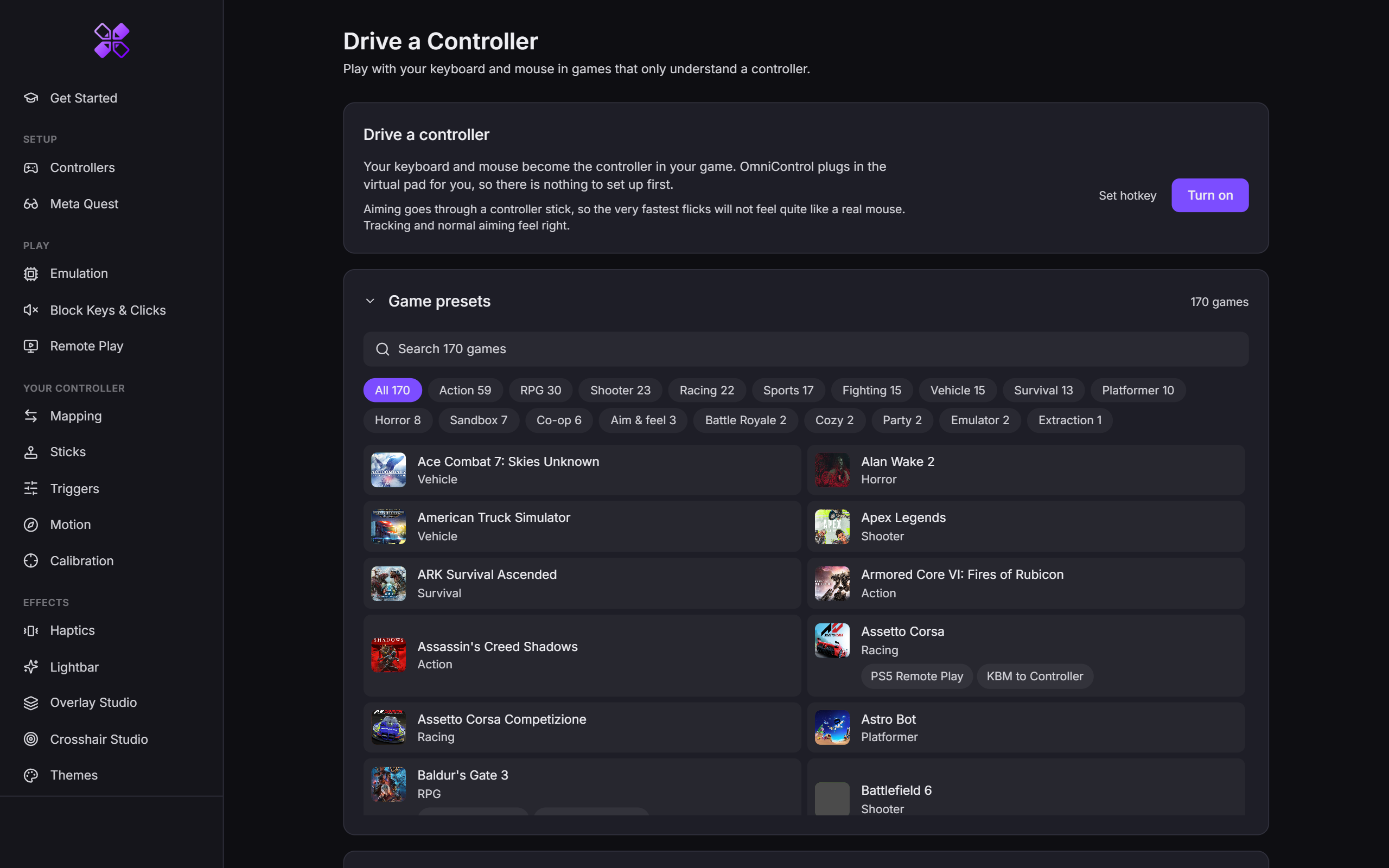Click the Lightbar sparkle icon
This screenshot has width=1389, height=868.
tap(31, 667)
